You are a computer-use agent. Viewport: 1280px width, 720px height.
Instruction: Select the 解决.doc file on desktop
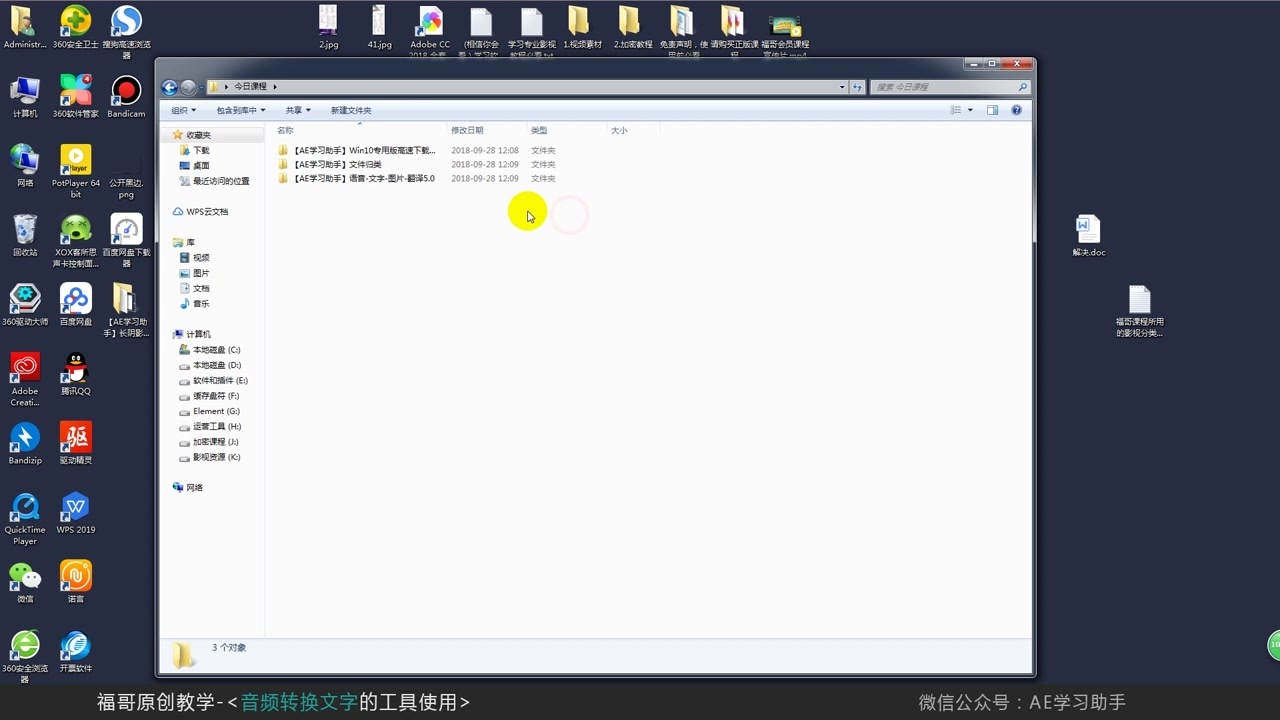point(1088,236)
